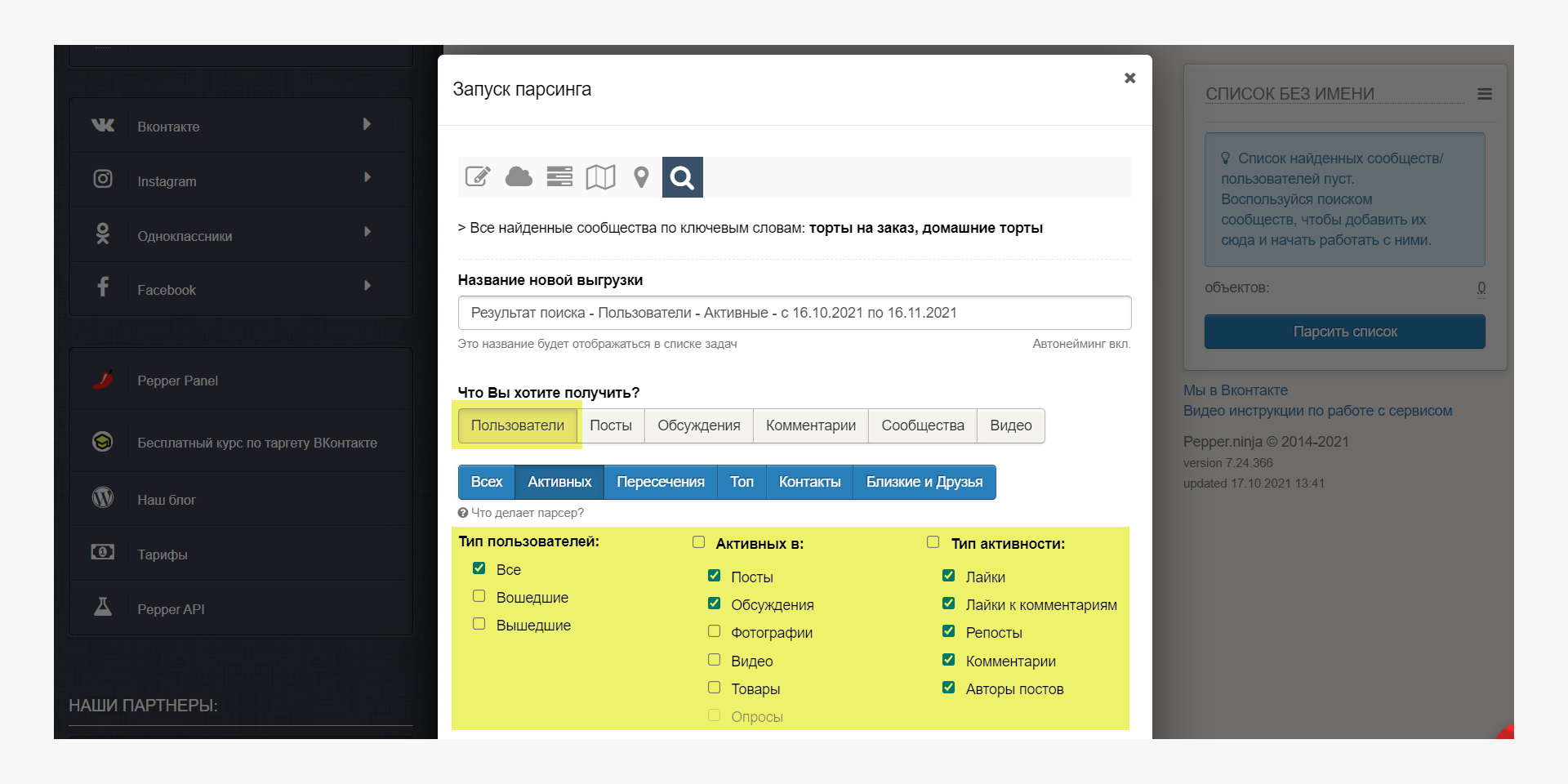Expand the Instagram sidebar menu arrow
1568x784 pixels.
(367, 177)
